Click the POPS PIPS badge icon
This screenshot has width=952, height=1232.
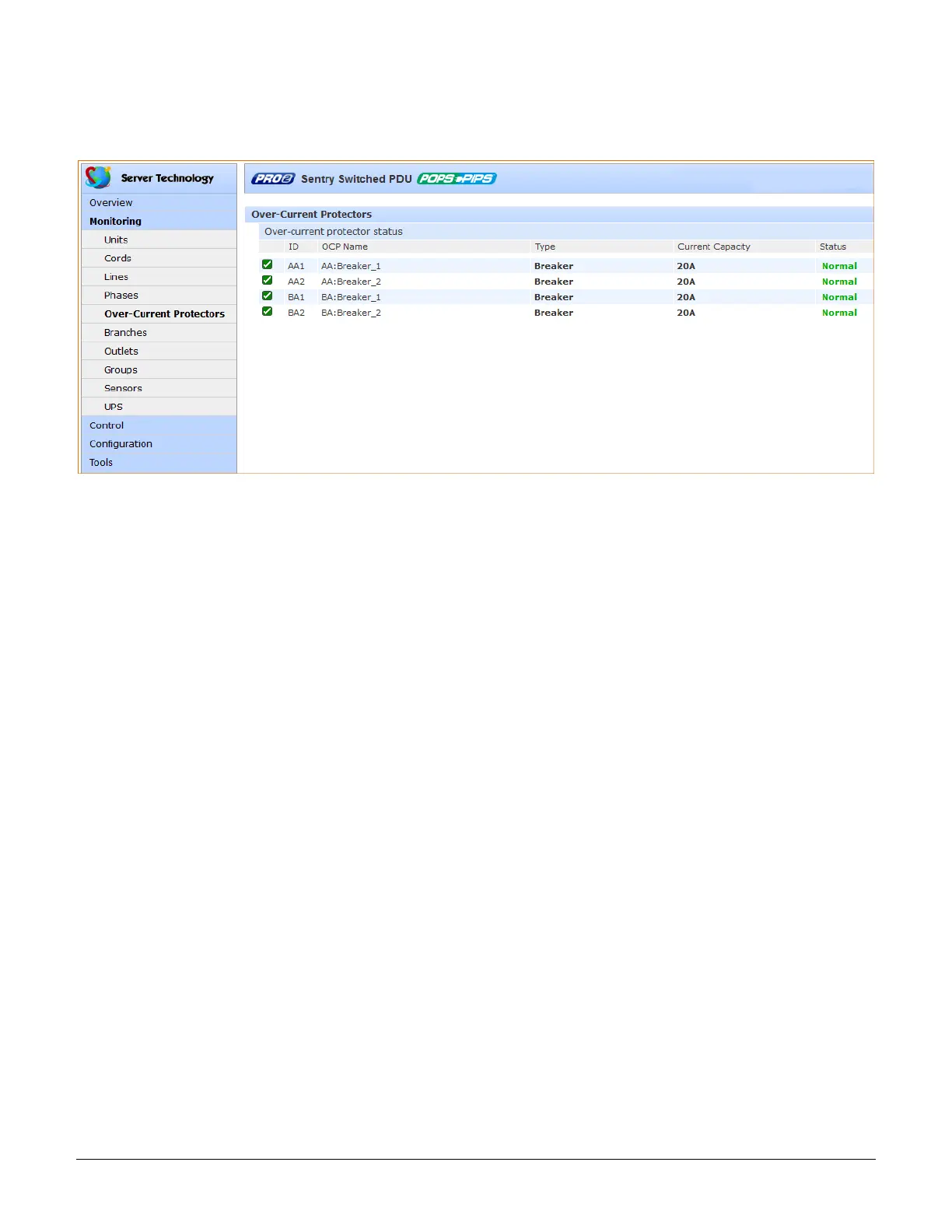click(x=457, y=179)
